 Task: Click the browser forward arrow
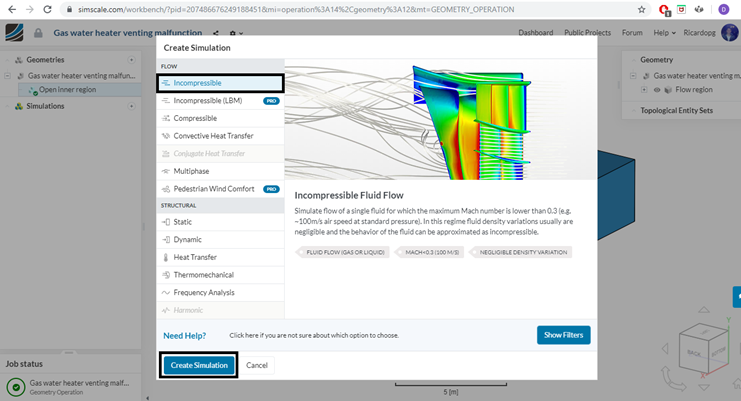click(29, 9)
